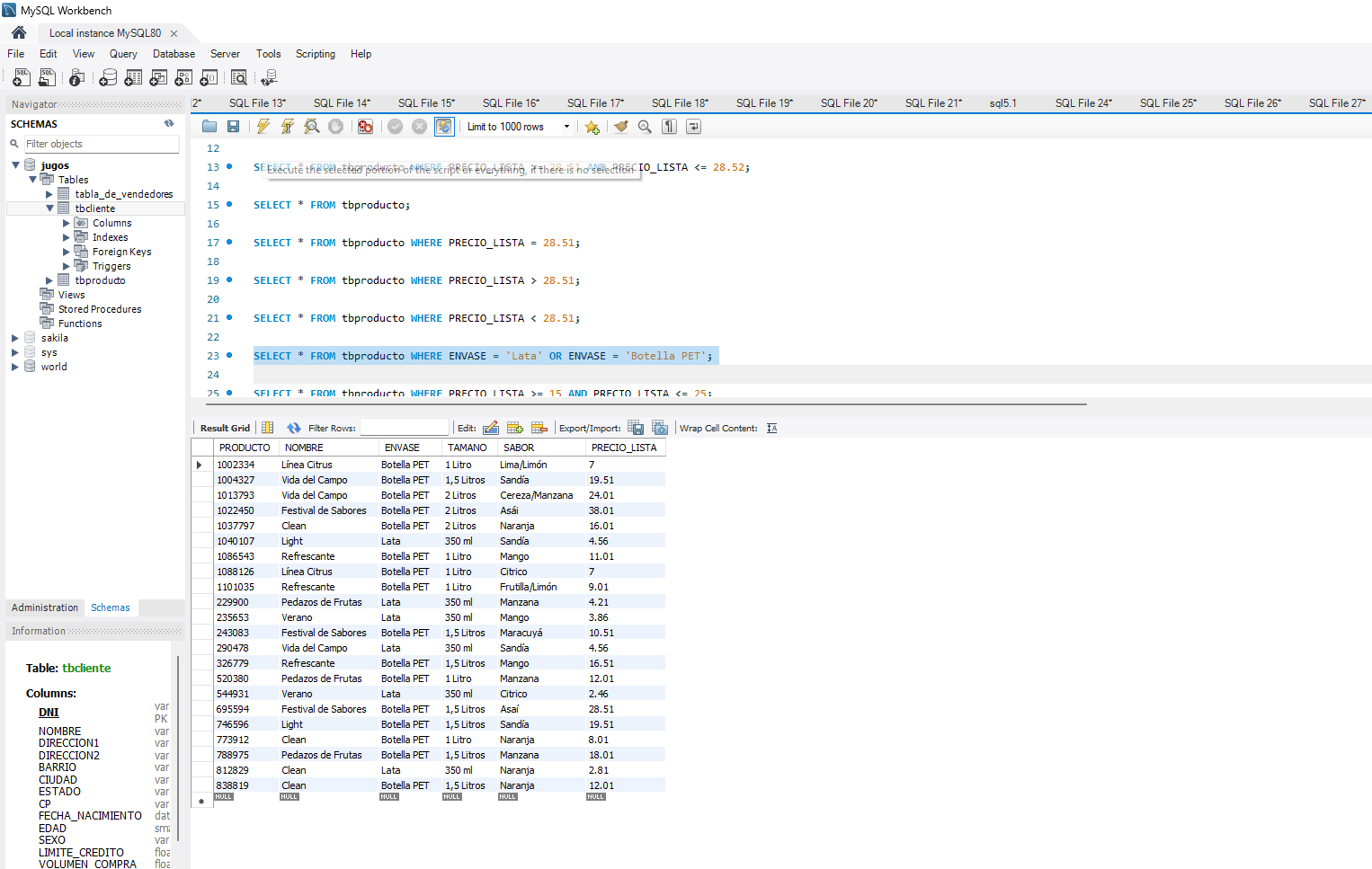Open the Limit to 1000 rows dropdown
The width and height of the screenshot is (1372, 869).
click(x=519, y=127)
